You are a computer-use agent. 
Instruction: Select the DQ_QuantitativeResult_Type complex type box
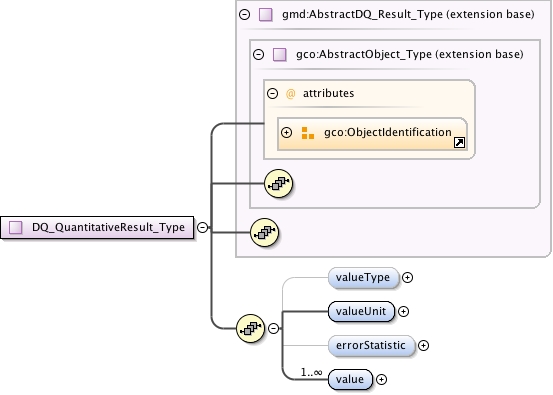97,227
